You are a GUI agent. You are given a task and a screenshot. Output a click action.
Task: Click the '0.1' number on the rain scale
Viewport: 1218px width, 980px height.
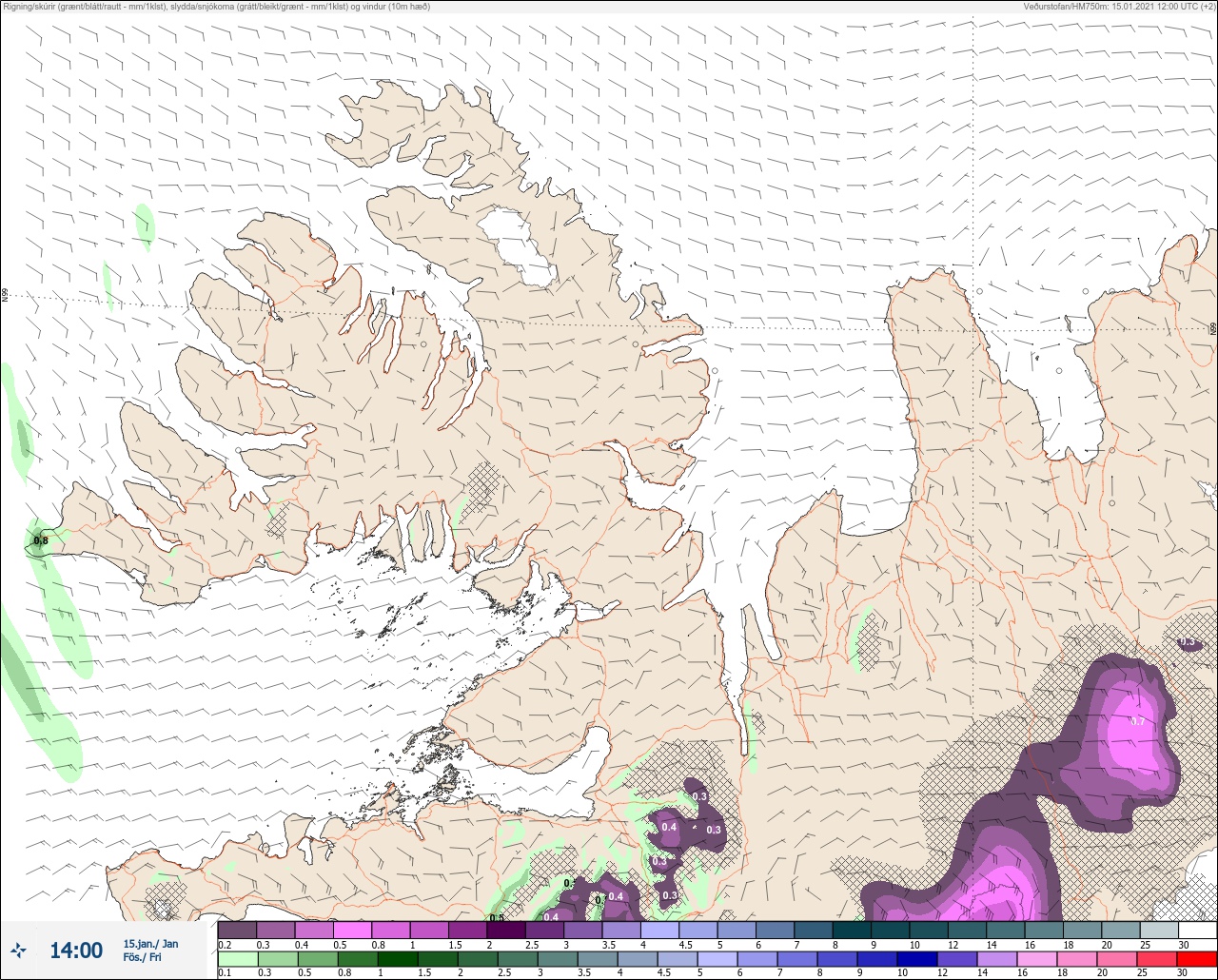[x=225, y=973]
